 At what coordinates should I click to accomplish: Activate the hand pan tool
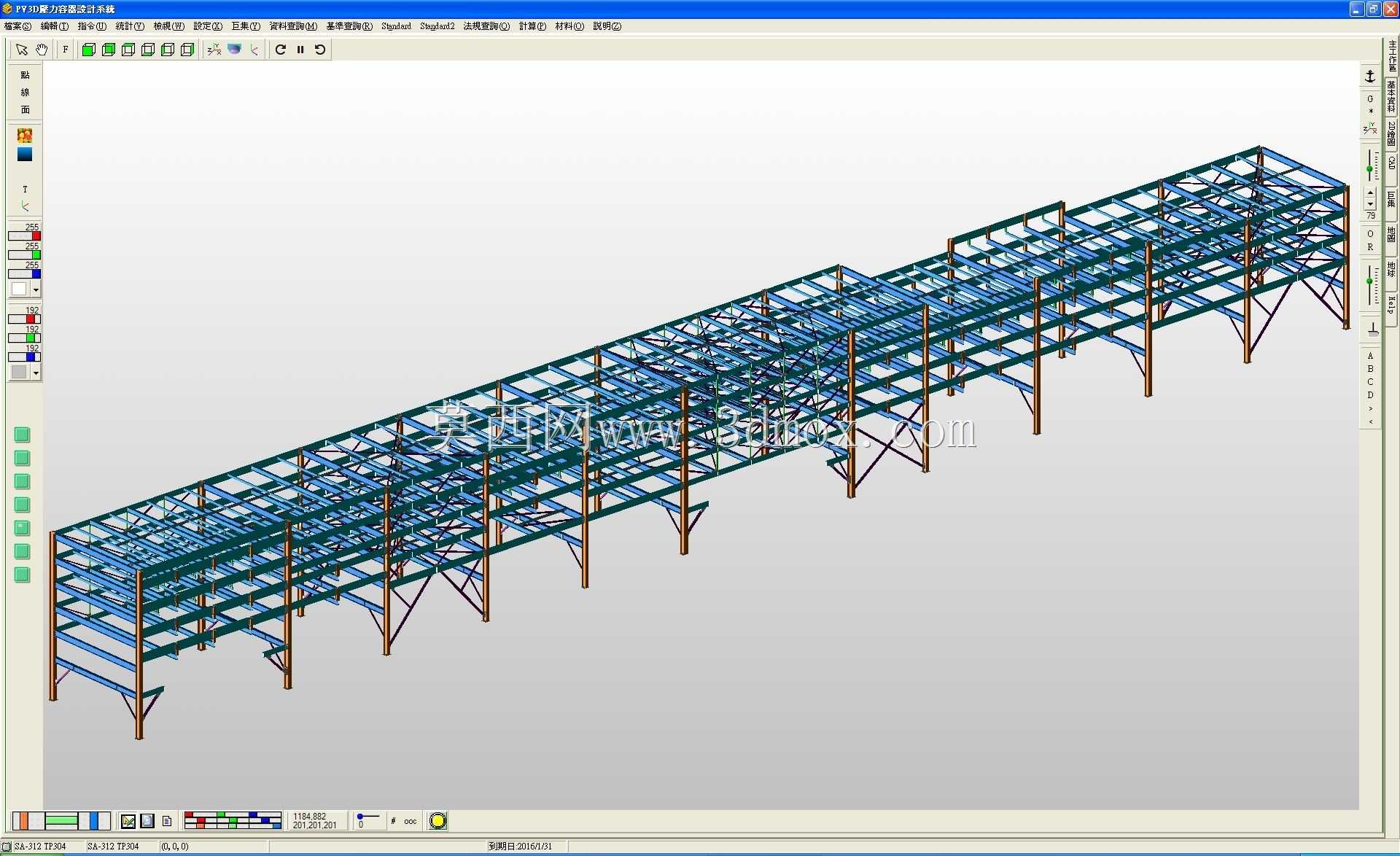click(42, 50)
